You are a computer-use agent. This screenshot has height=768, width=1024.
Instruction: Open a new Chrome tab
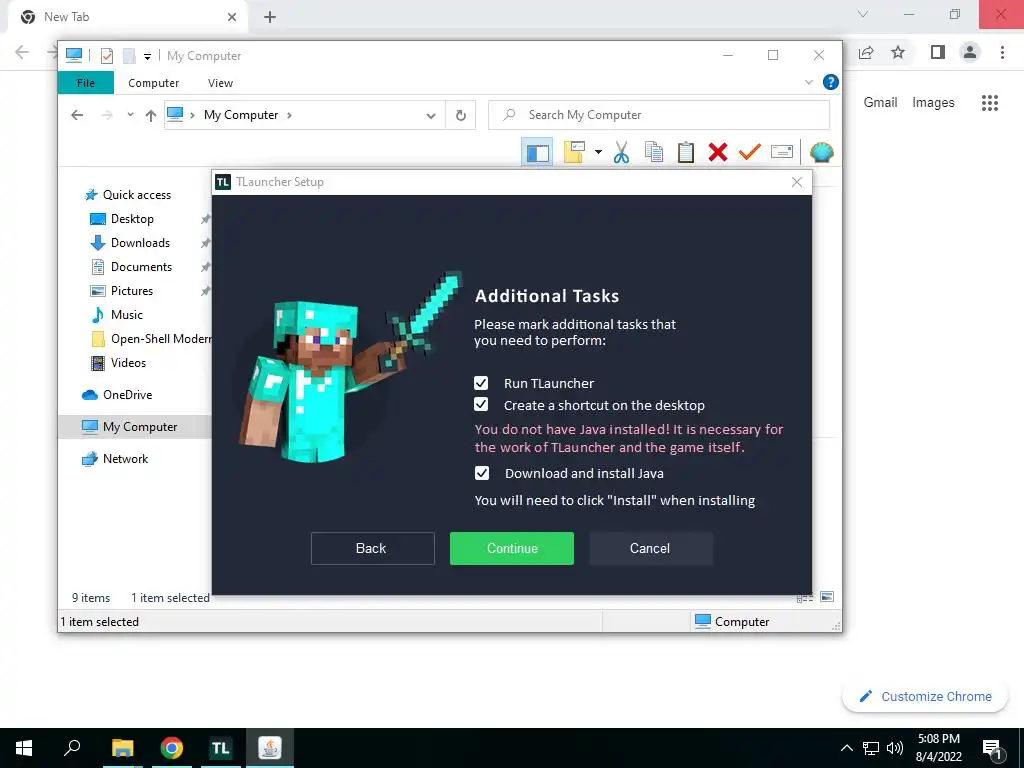270,17
